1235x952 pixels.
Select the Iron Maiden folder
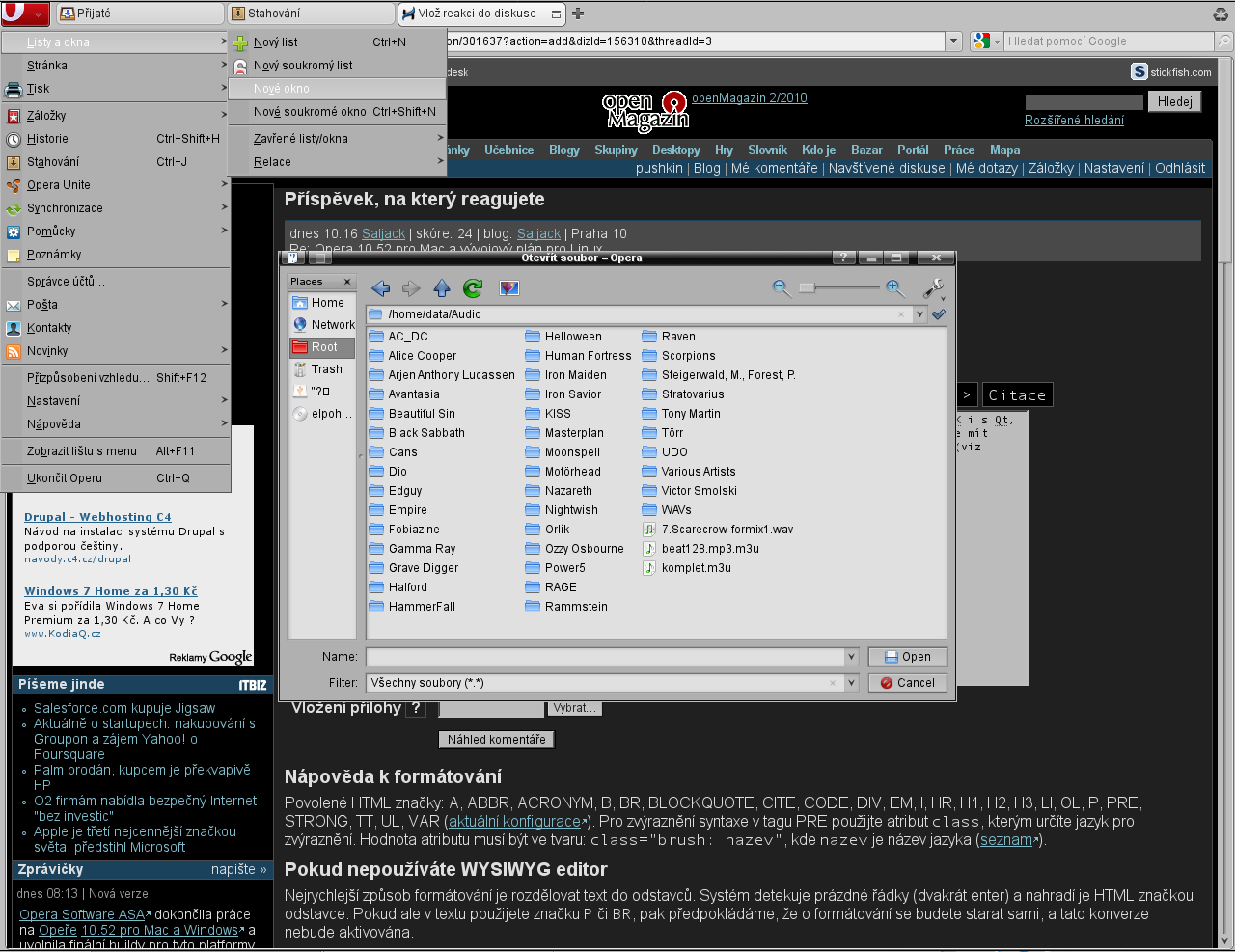565,375
